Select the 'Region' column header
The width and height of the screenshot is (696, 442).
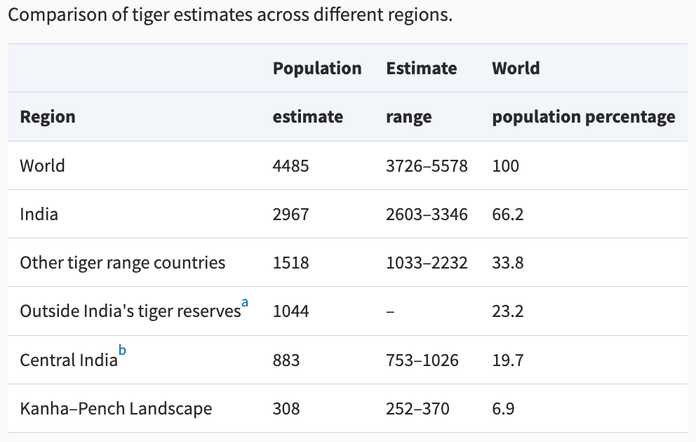pyautogui.click(x=47, y=117)
